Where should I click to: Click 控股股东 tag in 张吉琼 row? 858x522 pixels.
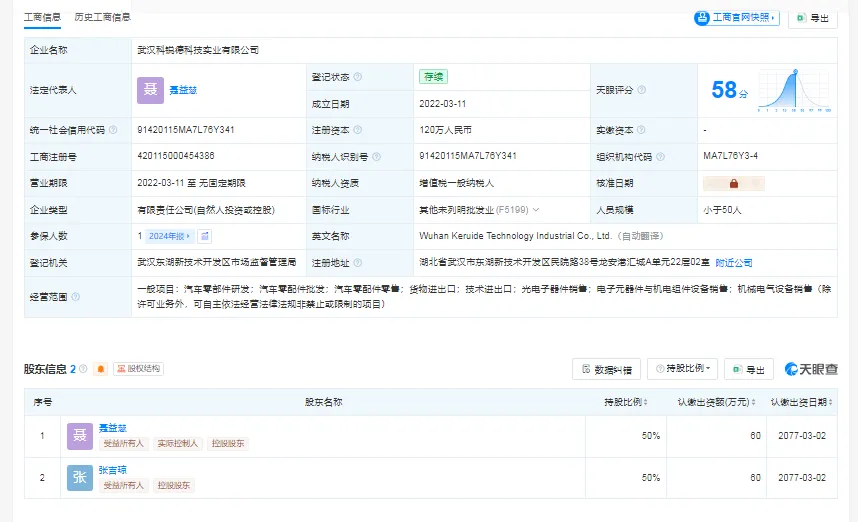pos(173,485)
